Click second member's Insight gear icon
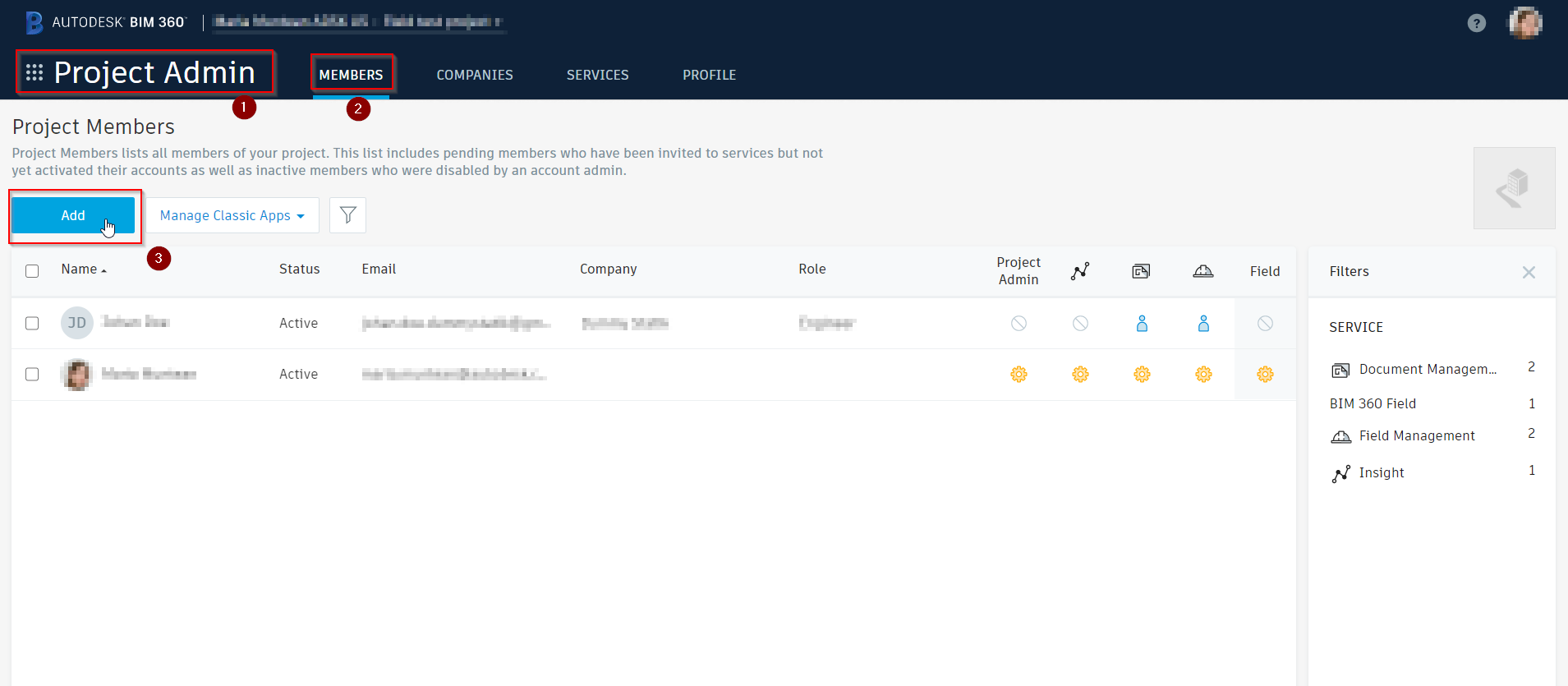 (1080, 375)
